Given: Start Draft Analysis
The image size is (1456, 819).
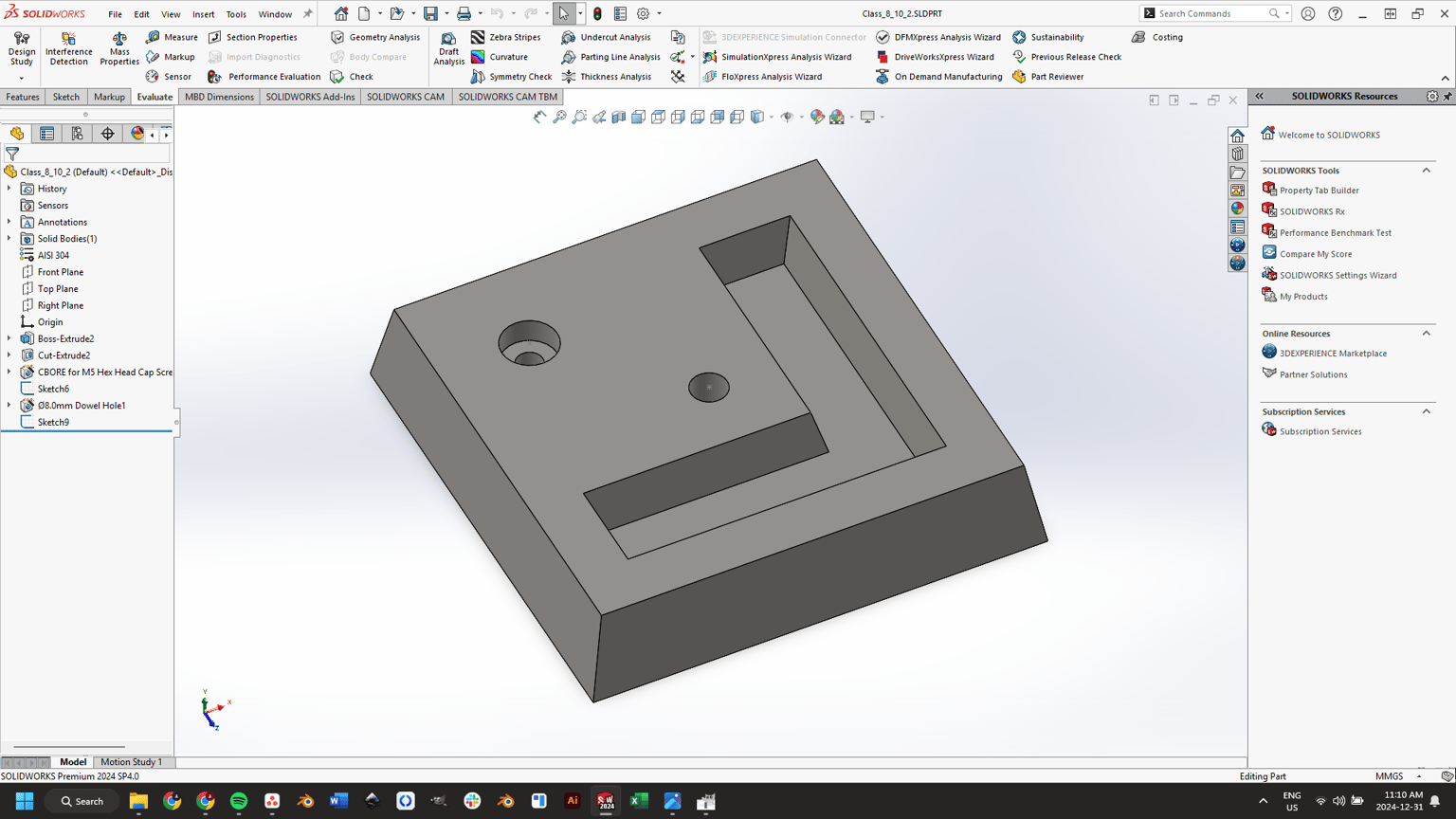Looking at the screenshot, I should [448, 49].
